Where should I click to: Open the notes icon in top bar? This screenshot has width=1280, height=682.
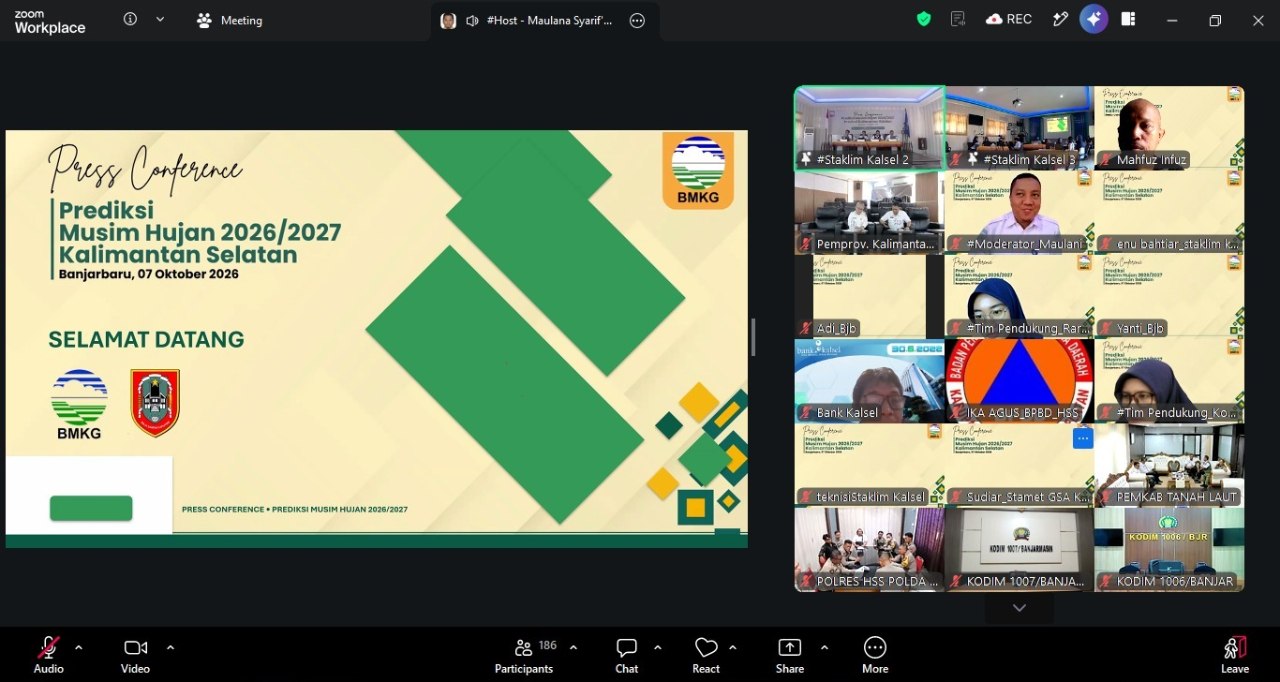(958, 19)
